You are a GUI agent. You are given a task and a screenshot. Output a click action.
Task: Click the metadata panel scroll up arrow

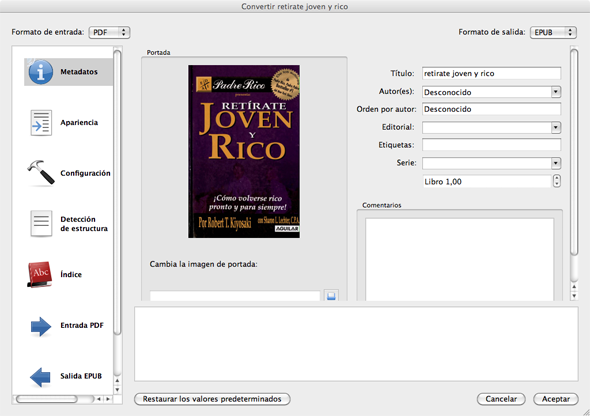[x=574, y=287]
